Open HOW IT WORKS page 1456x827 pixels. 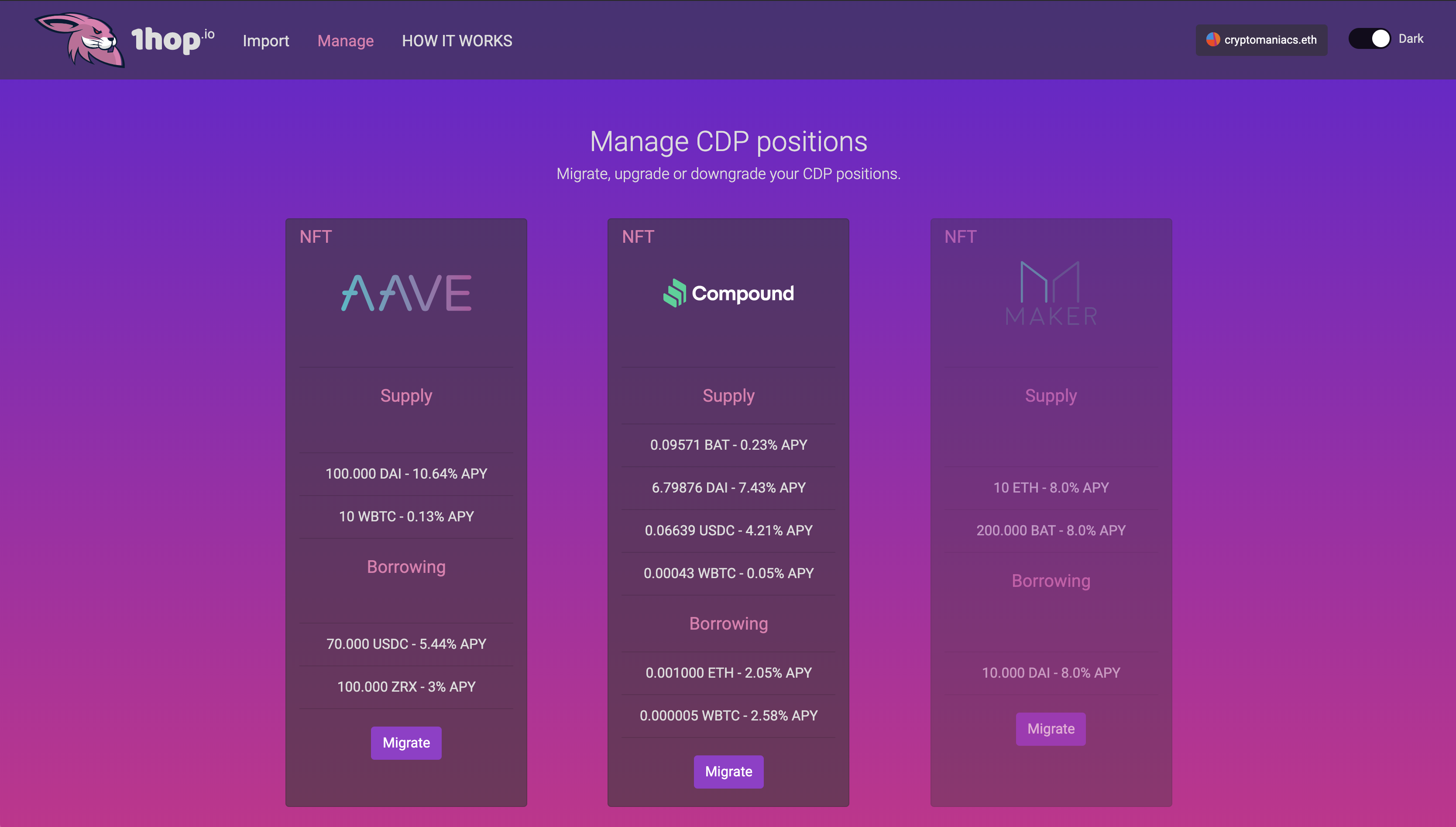(457, 41)
